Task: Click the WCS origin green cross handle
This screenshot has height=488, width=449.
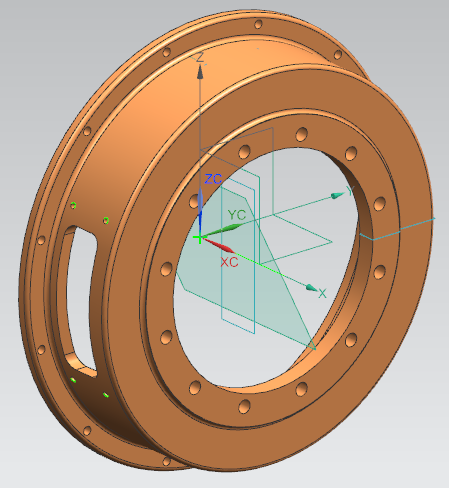Action: [199, 238]
